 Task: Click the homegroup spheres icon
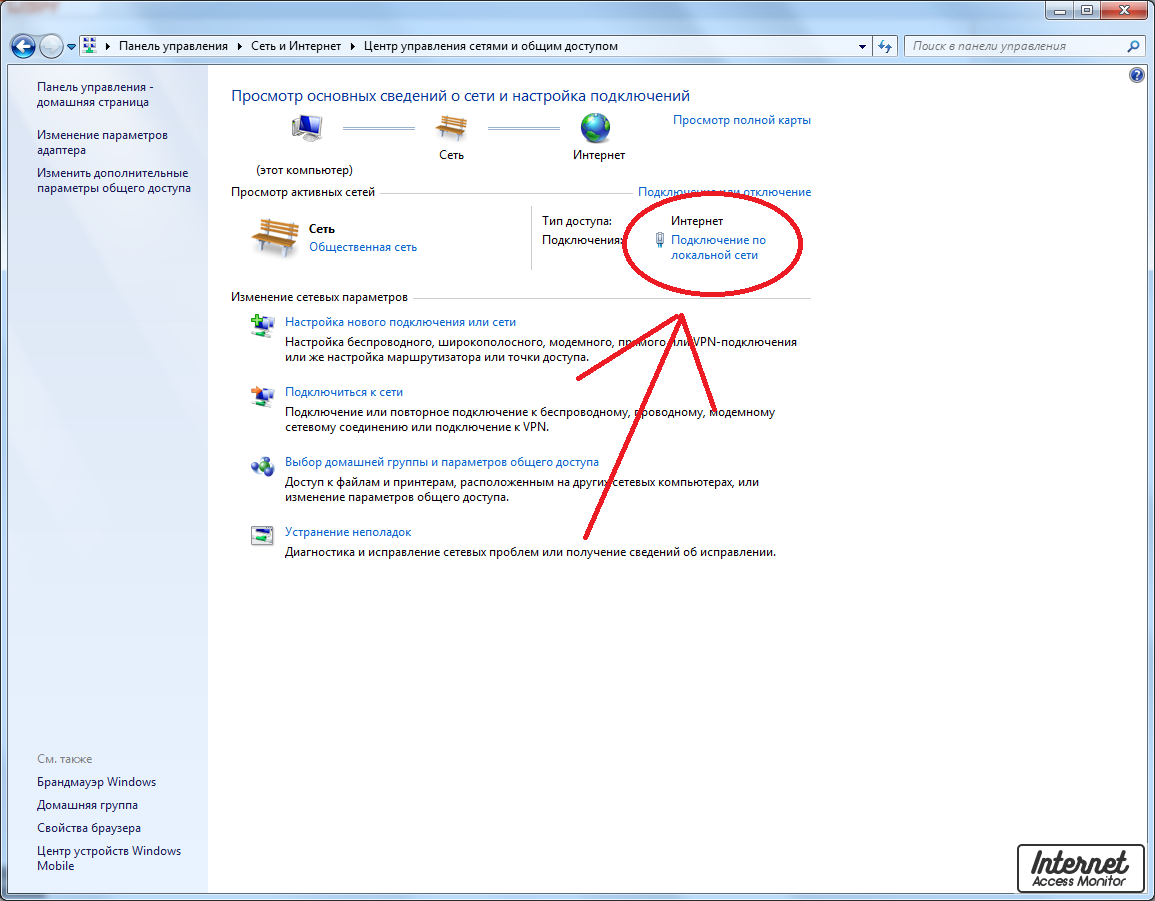261,466
